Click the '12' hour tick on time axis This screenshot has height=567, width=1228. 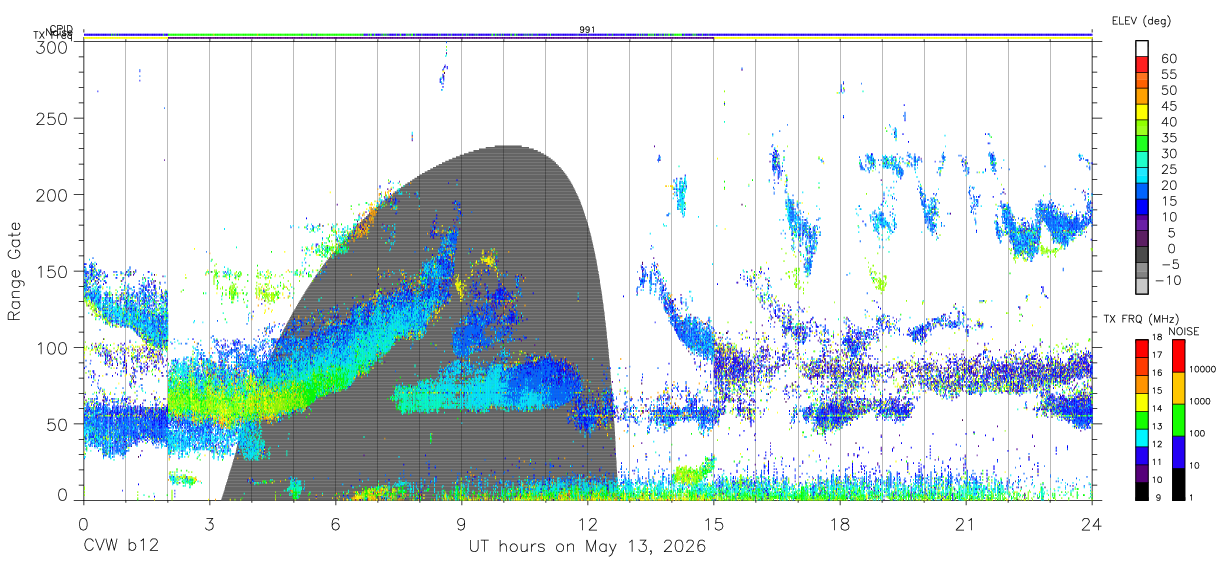click(587, 523)
